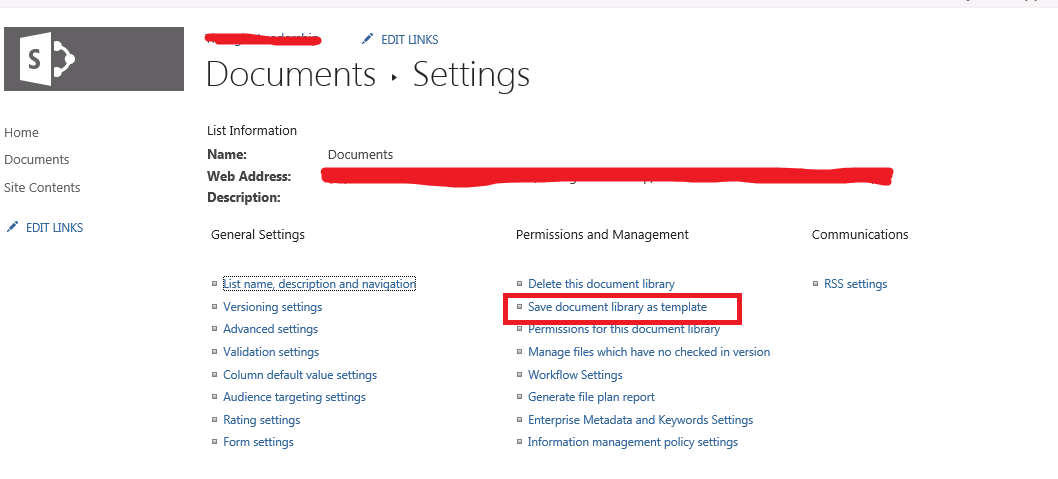Open List name, description and navigation

click(319, 284)
